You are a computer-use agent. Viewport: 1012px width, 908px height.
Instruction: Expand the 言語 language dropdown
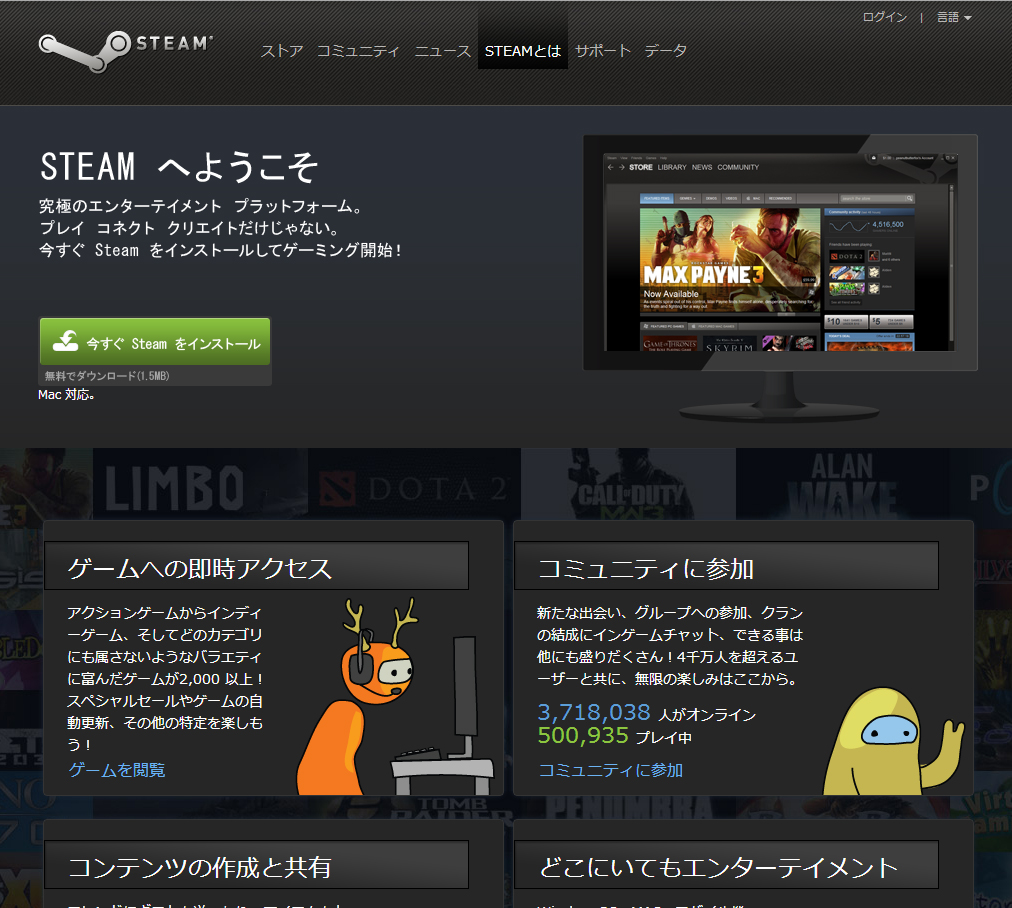pyautogui.click(x=954, y=17)
